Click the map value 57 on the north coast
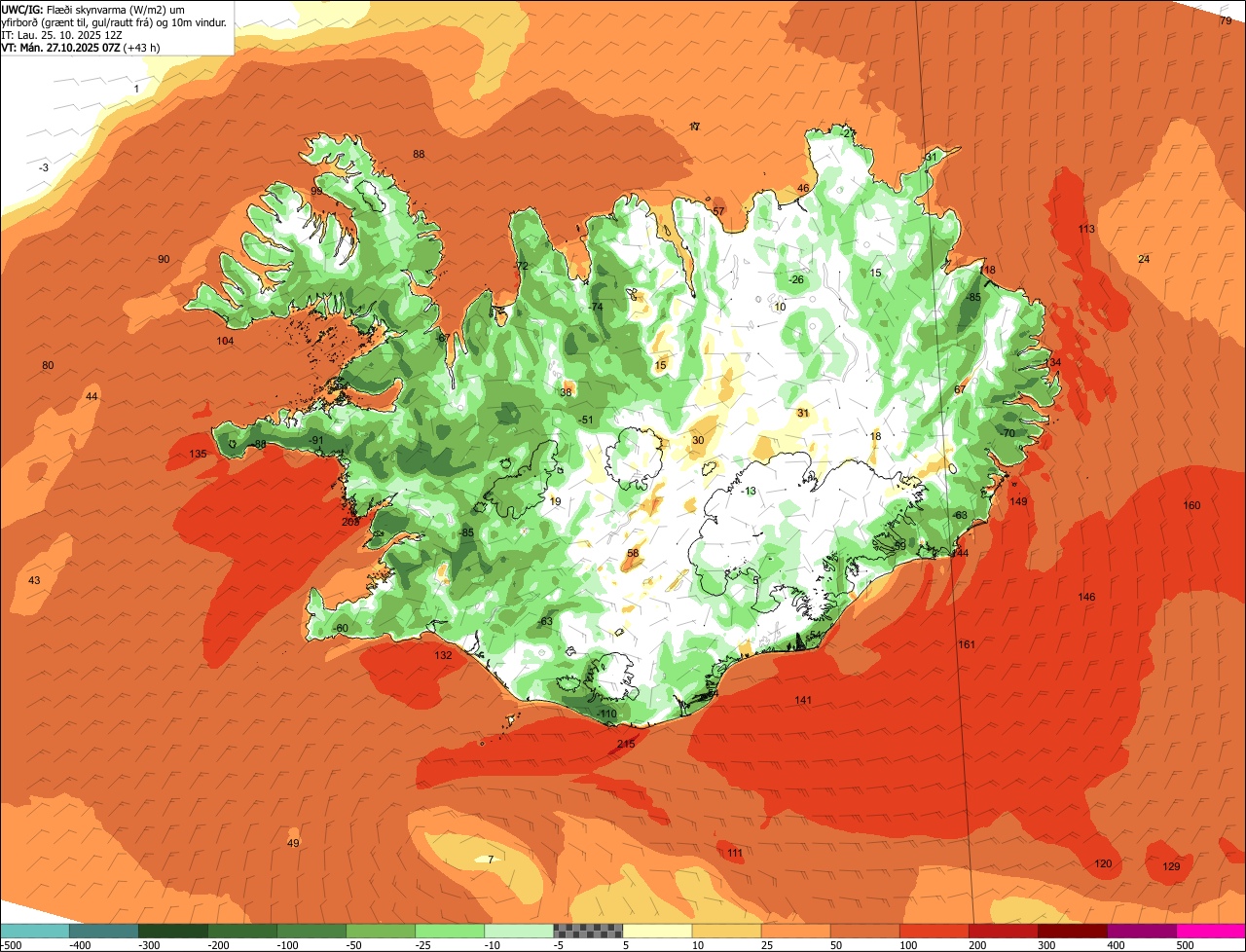1246x952 pixels. tap(718, 211)
